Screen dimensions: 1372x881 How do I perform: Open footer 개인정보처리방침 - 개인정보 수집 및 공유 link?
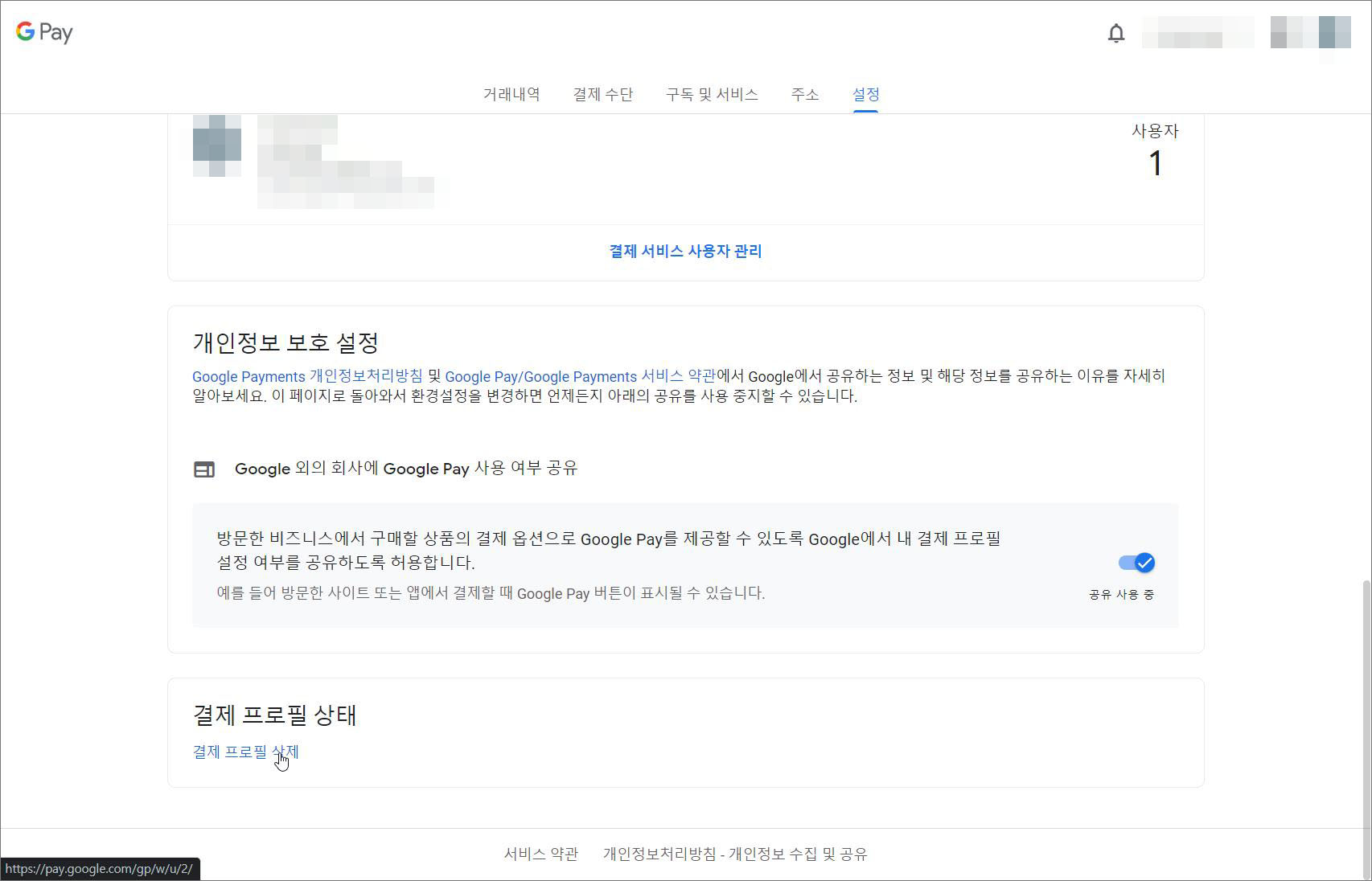pos(735,854)
